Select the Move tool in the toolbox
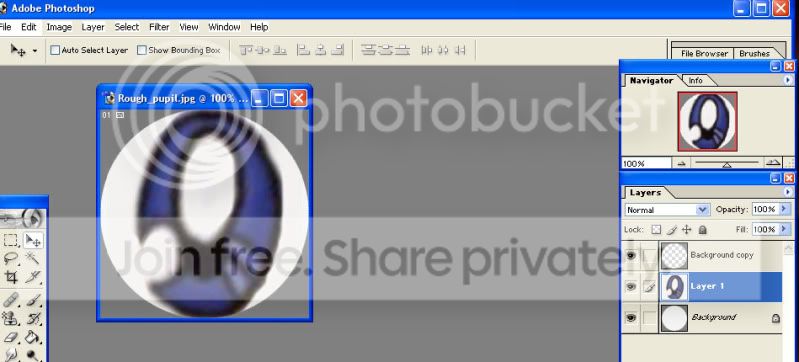The image size is (799, 362). [x=33, y=240]
